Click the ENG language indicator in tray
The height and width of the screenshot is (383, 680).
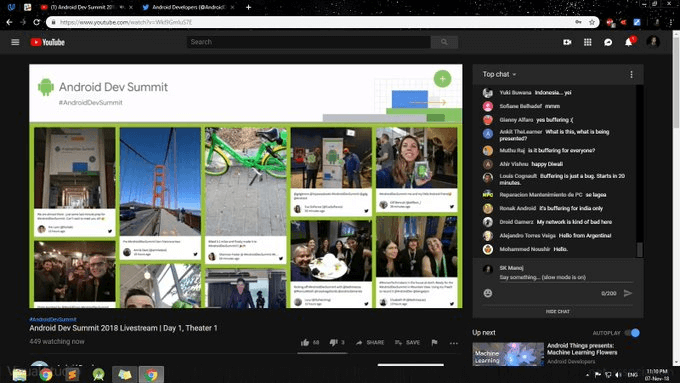632,375
